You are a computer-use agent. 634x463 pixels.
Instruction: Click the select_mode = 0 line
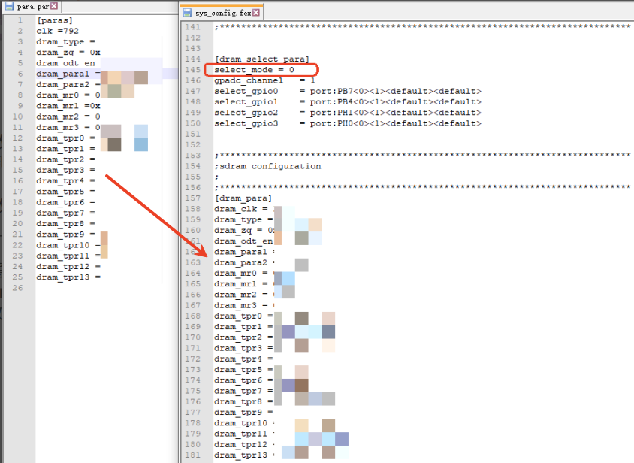tap(254, 71)
